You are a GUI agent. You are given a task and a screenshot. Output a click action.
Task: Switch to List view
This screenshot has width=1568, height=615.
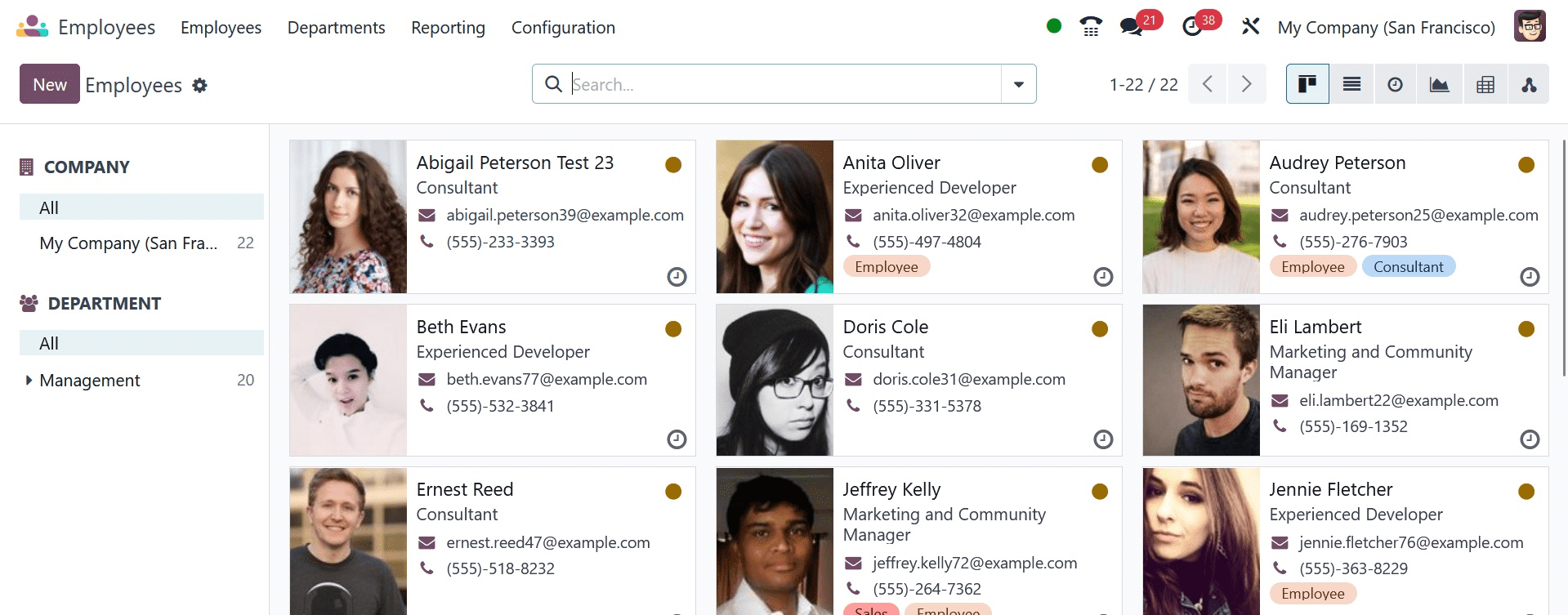tap(1351, 84)
